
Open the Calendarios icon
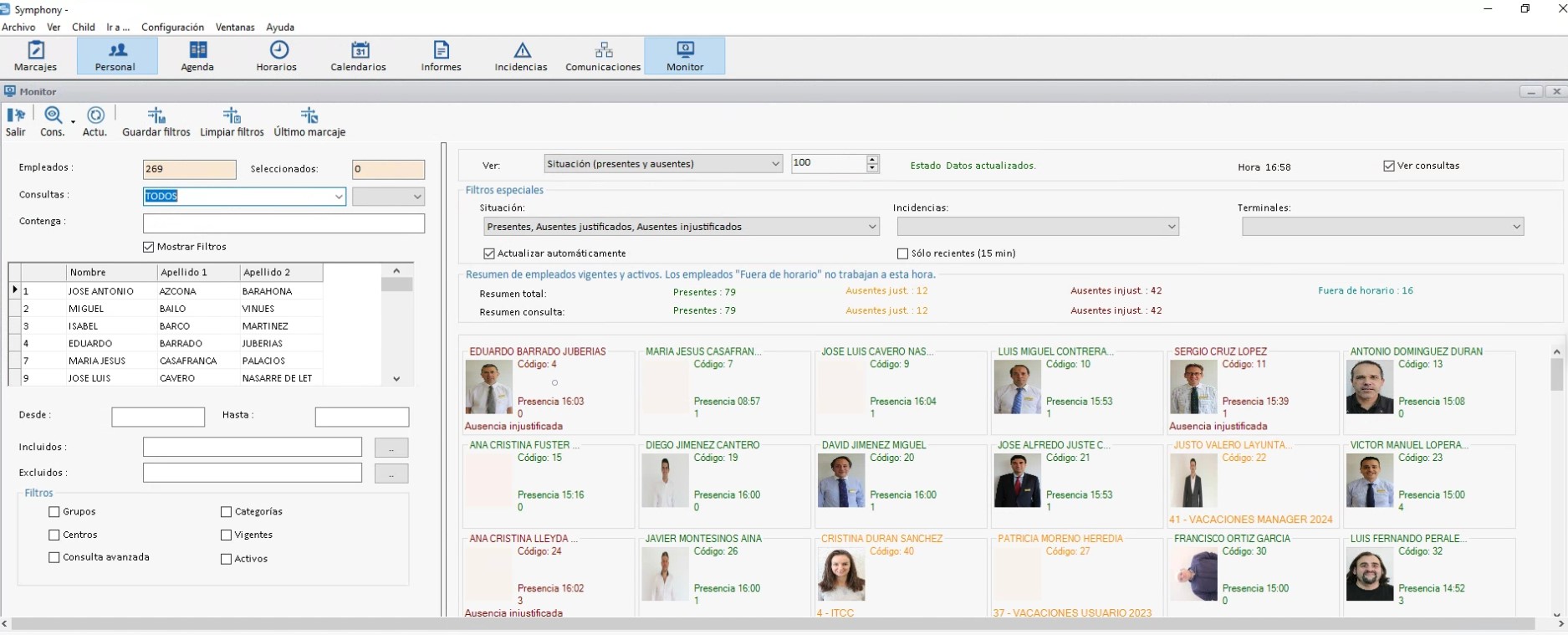tap(360, 49)
